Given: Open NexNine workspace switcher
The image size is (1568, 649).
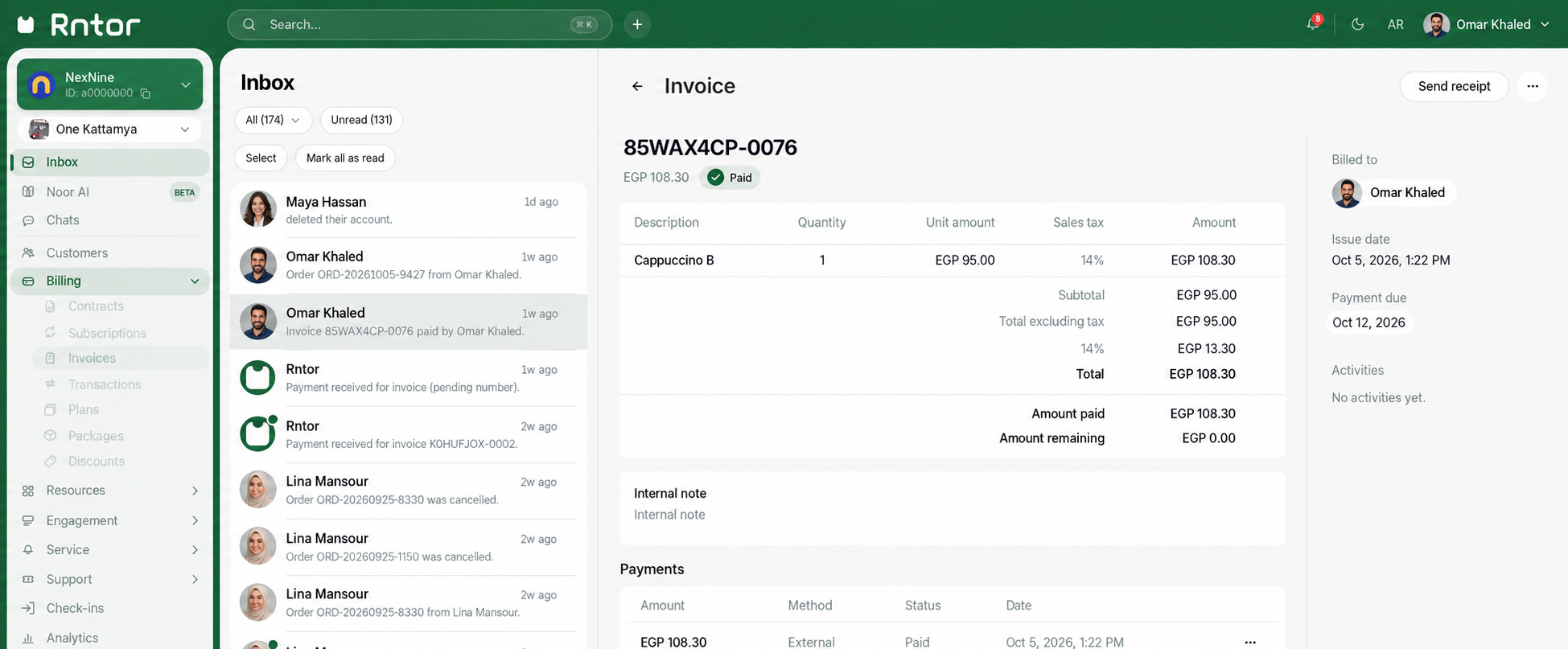Looking at the screenshot, I should point(110,84).
